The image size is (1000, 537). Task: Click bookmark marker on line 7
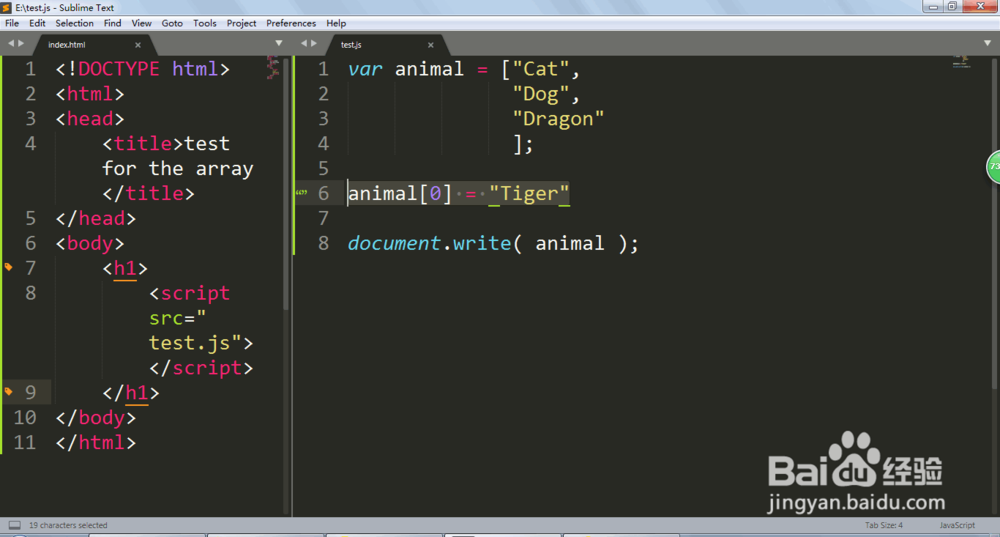pyautogui.click(x=8, y=267)
